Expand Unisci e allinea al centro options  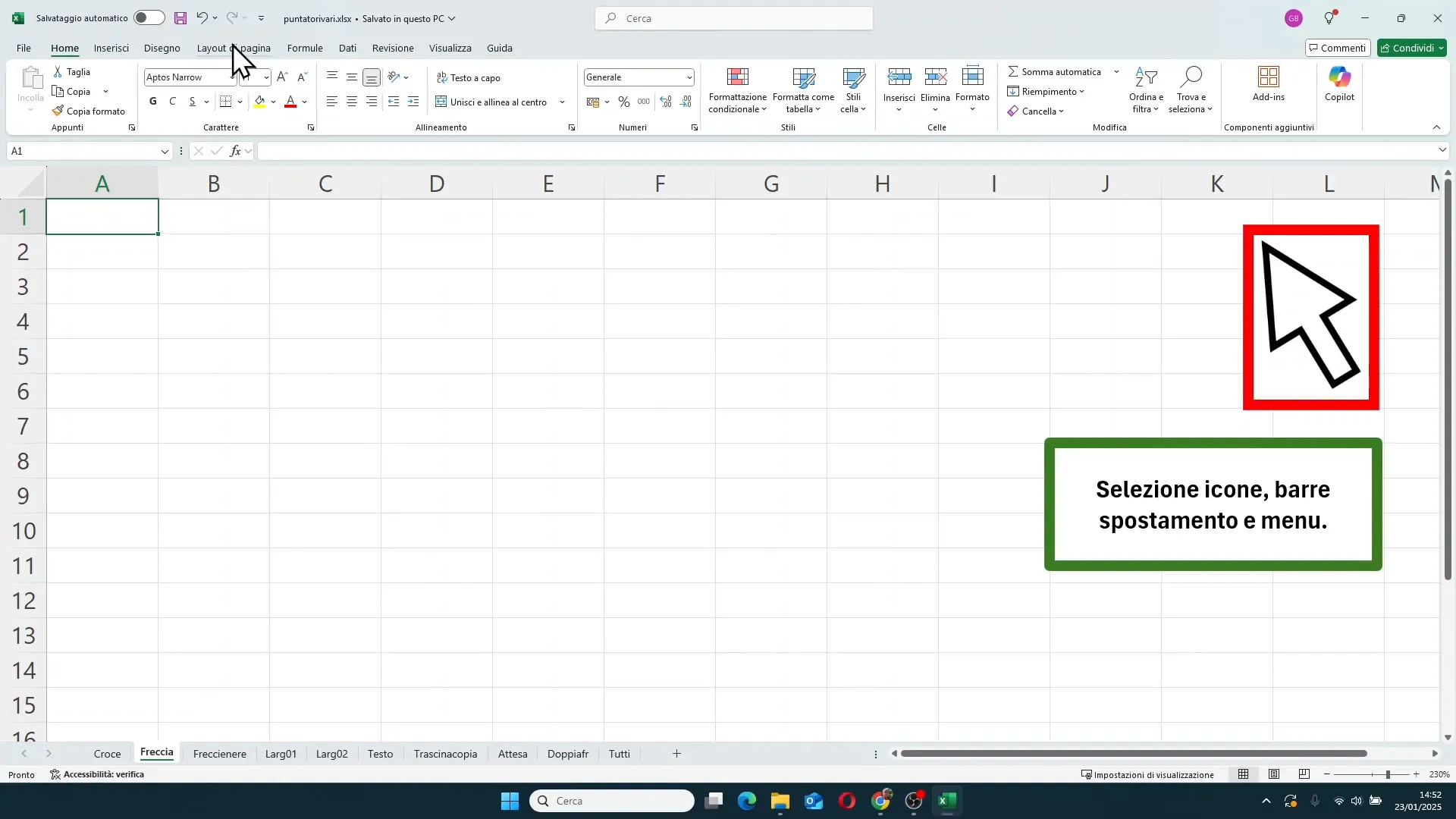562,102
